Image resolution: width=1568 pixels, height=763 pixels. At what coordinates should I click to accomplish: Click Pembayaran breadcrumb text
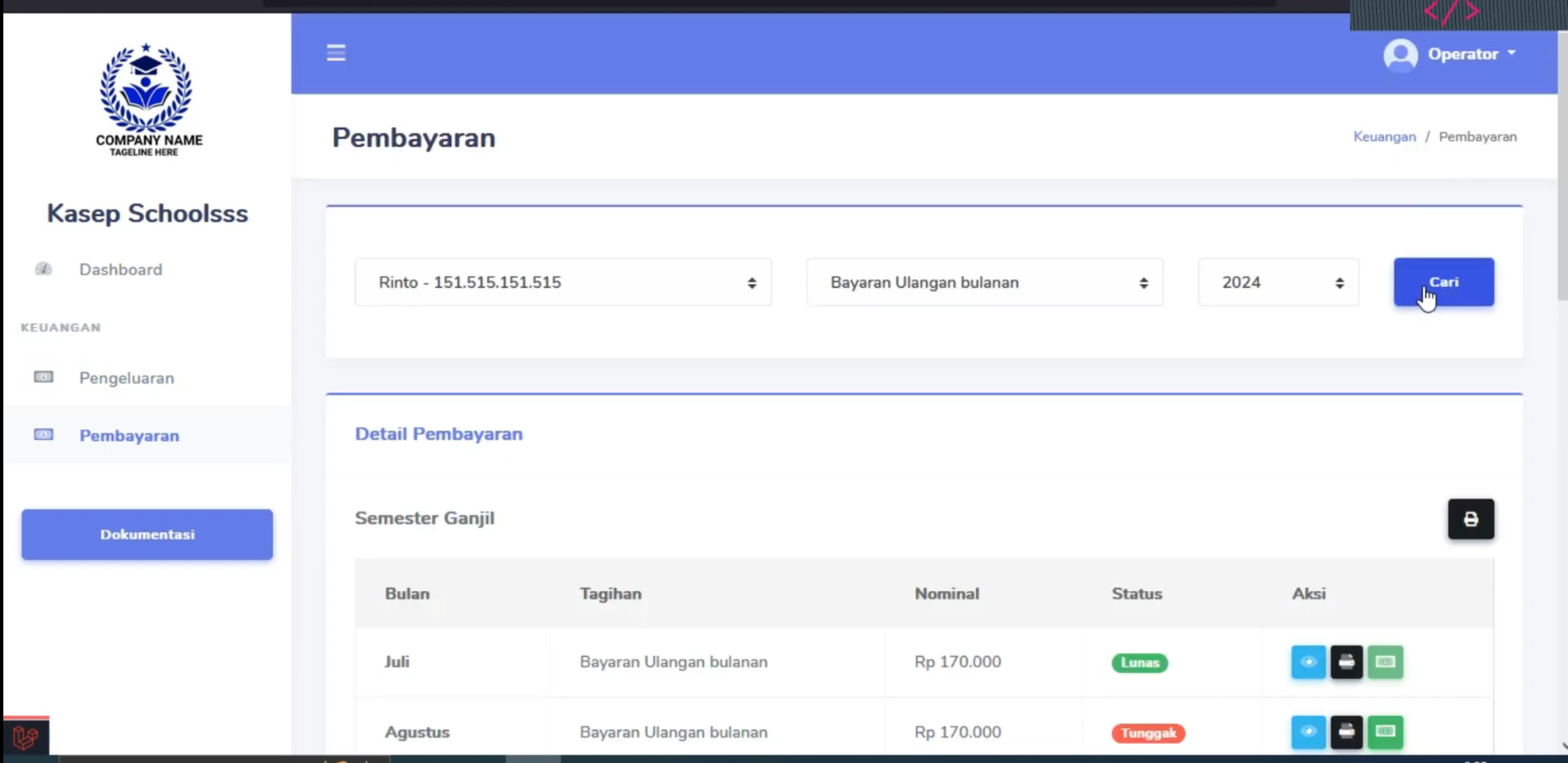tap(1478, 136)
